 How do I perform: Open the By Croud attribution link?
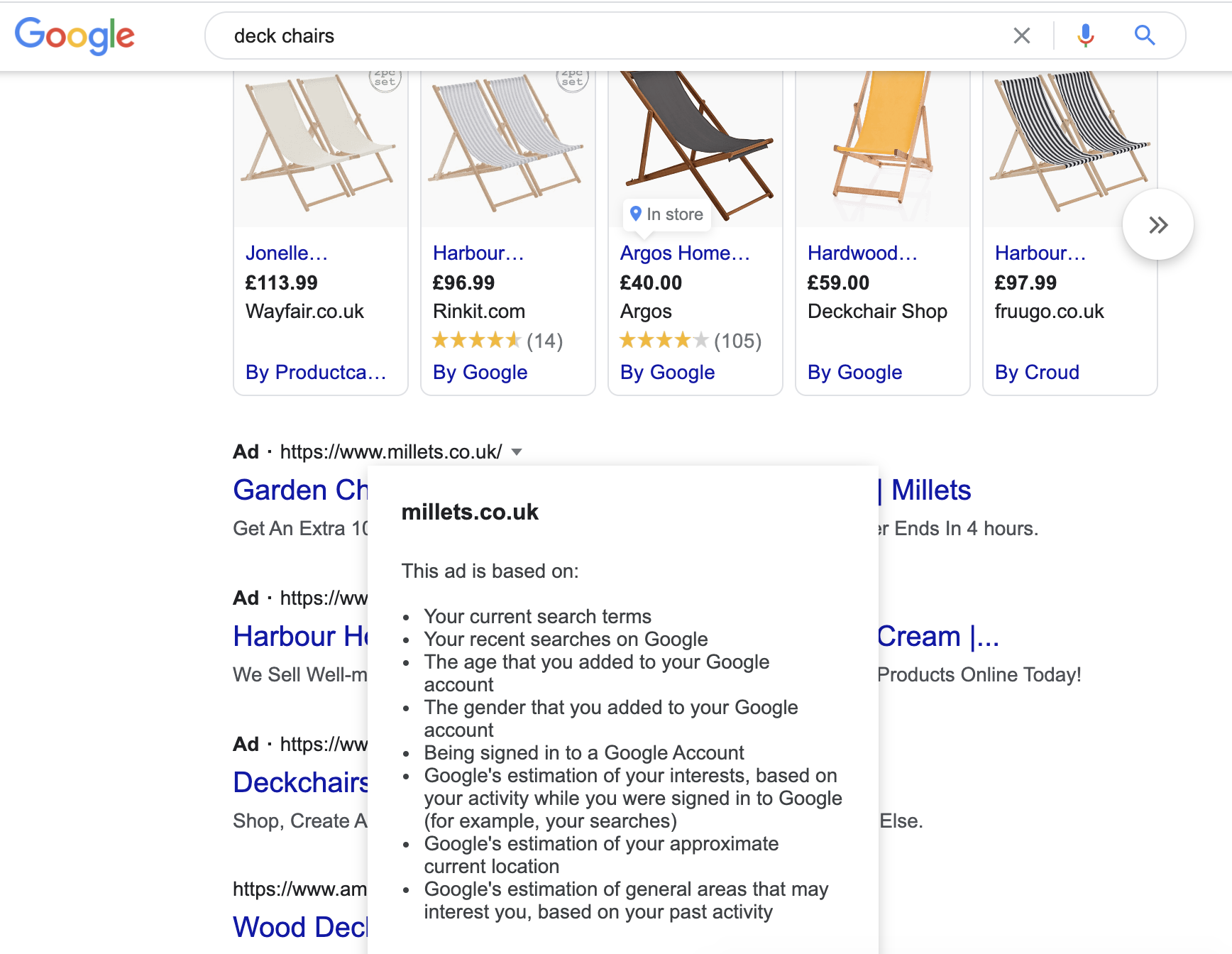click(x=1036, y=373)
